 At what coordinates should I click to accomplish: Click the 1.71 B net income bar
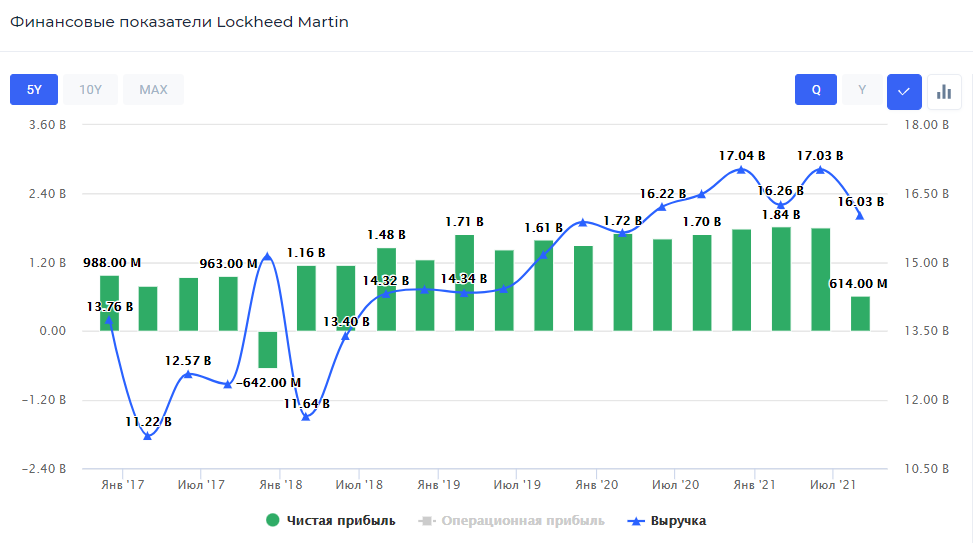point(465,283)
